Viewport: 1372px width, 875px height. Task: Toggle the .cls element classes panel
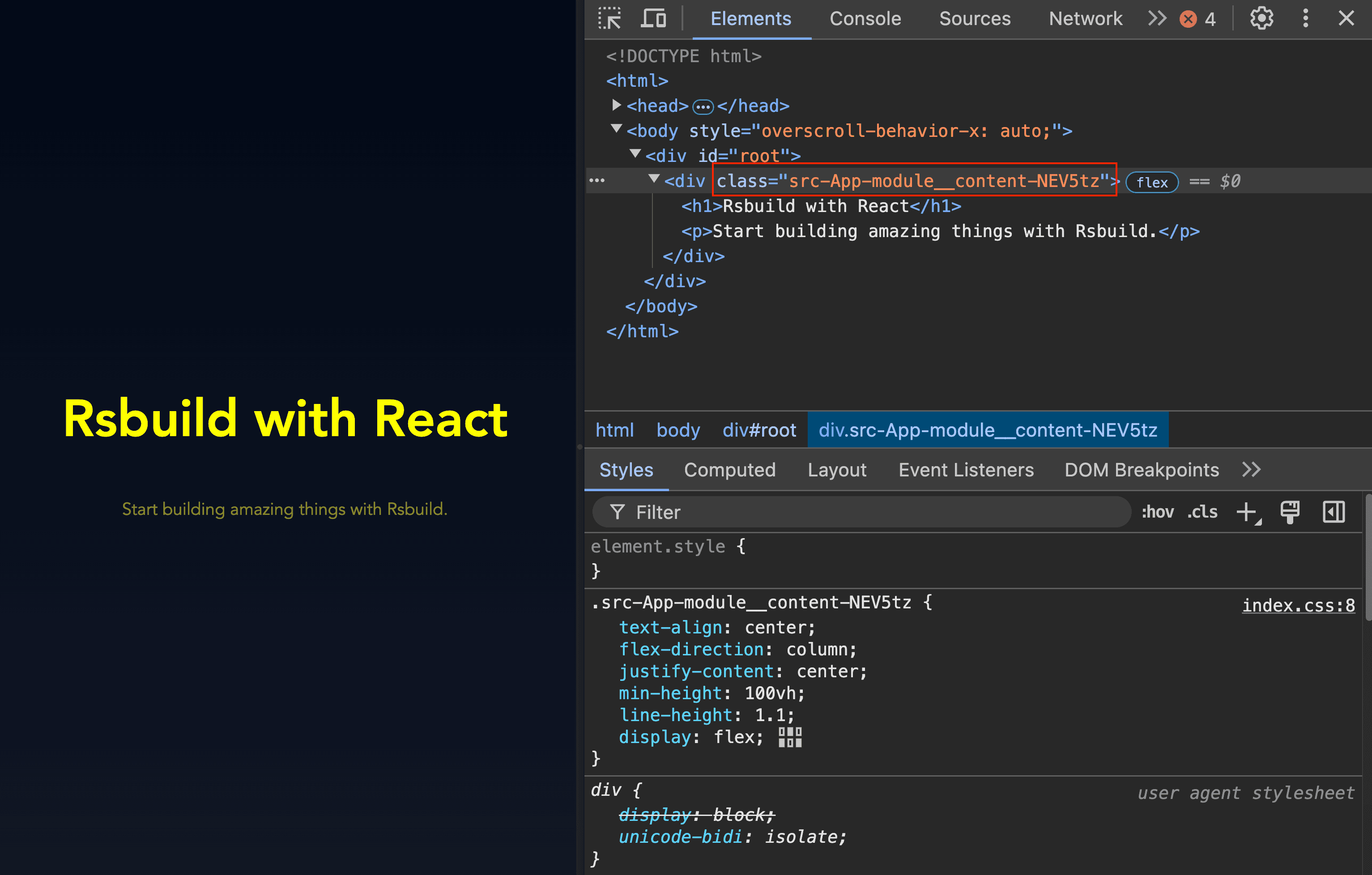tap(1202, 512)
